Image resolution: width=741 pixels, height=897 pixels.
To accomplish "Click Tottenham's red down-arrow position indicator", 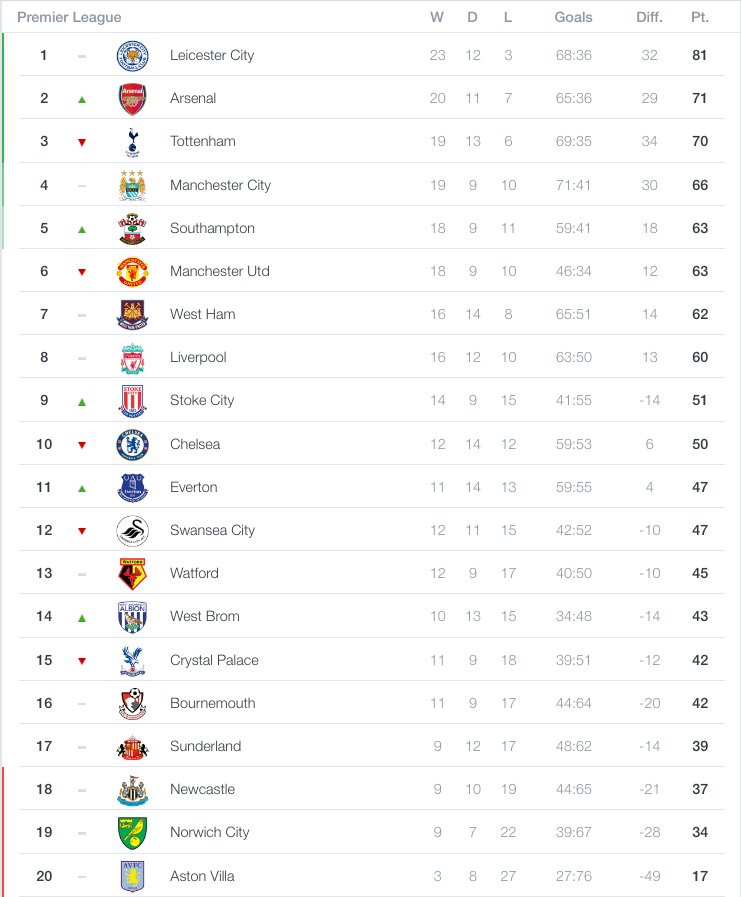I will (x=82, y=142).
